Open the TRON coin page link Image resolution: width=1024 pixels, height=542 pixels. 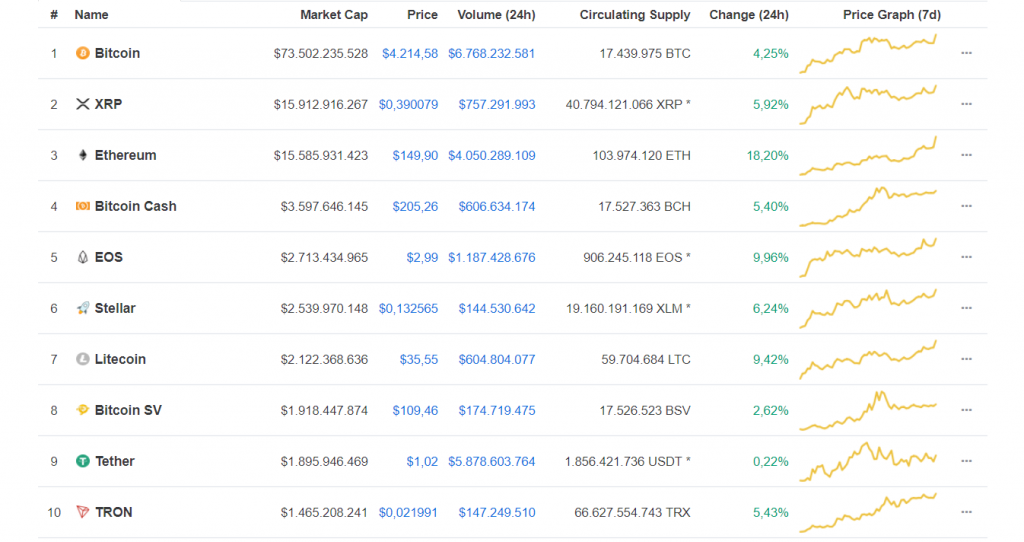pyautogui.click(x=114, y=512)
